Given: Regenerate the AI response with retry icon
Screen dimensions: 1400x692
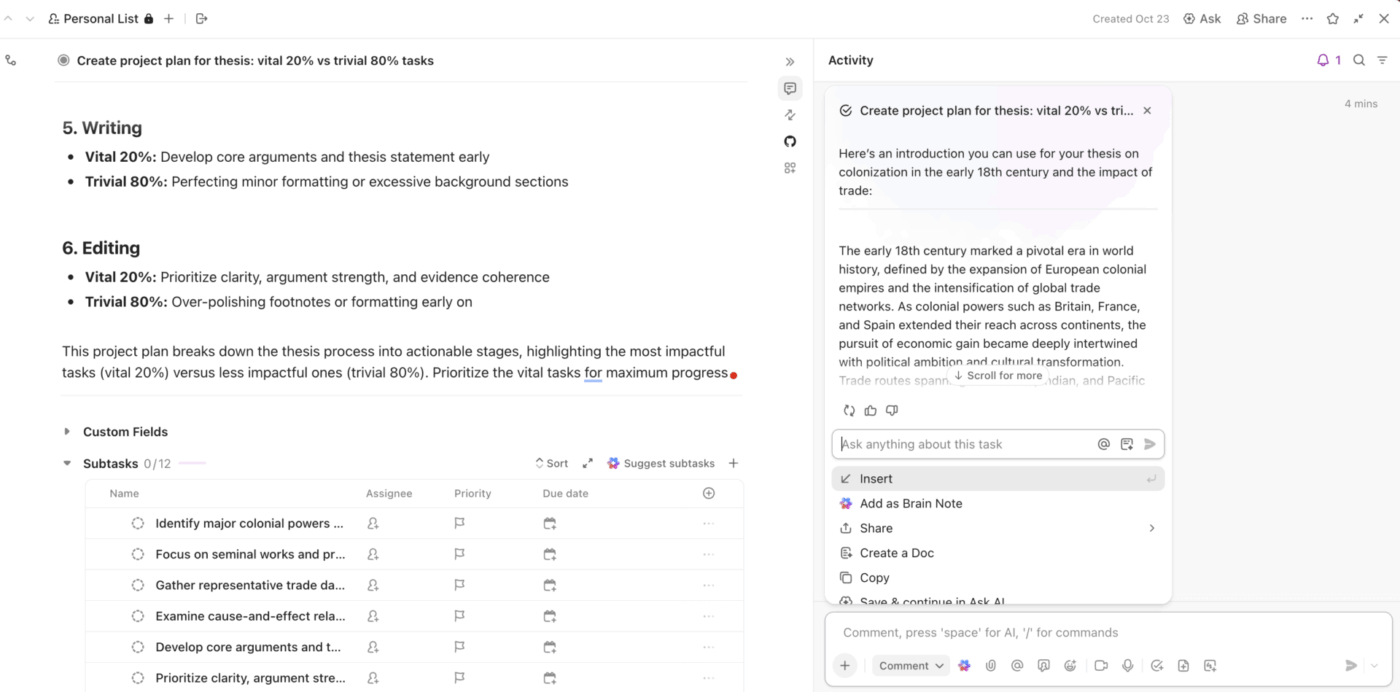Looking at the screenshot, I should click(x=849, y=410).
